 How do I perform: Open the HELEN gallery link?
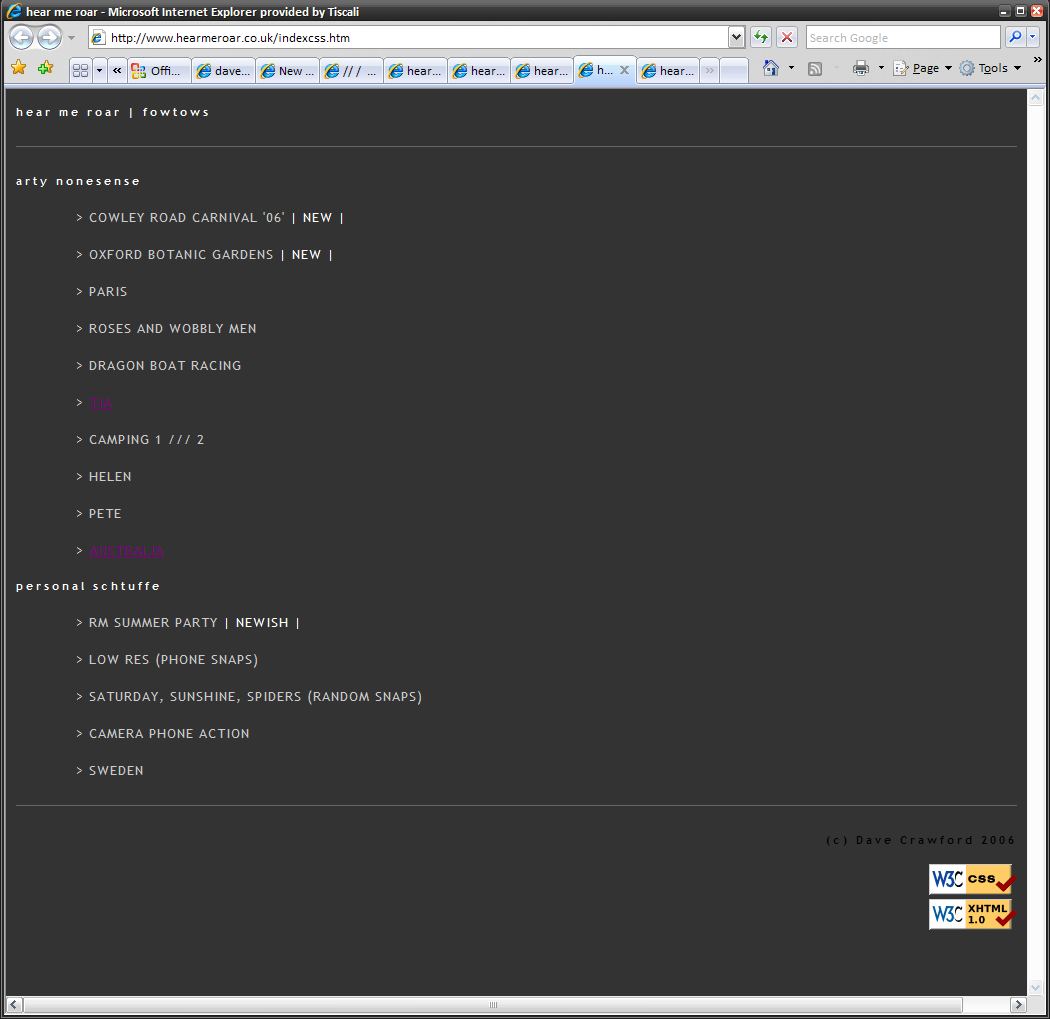pyautogui.click(x=110, y=477)
